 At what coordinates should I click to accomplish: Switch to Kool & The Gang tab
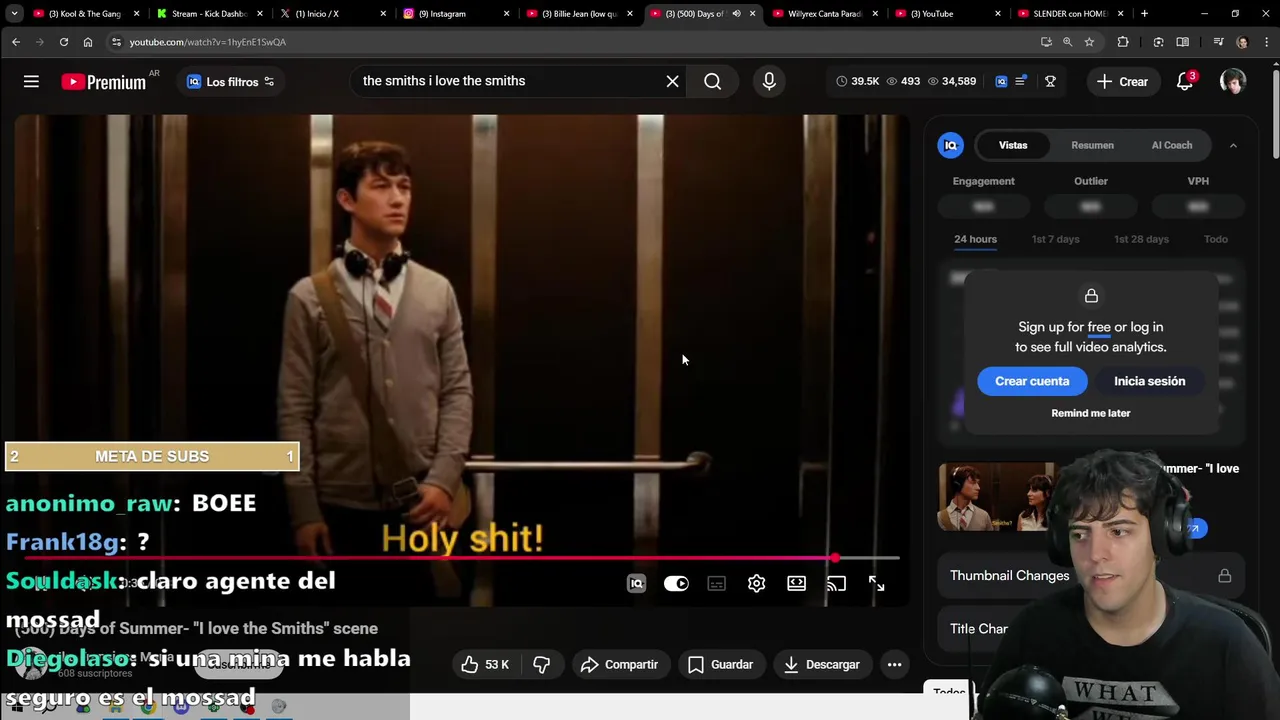coord(86,14)
